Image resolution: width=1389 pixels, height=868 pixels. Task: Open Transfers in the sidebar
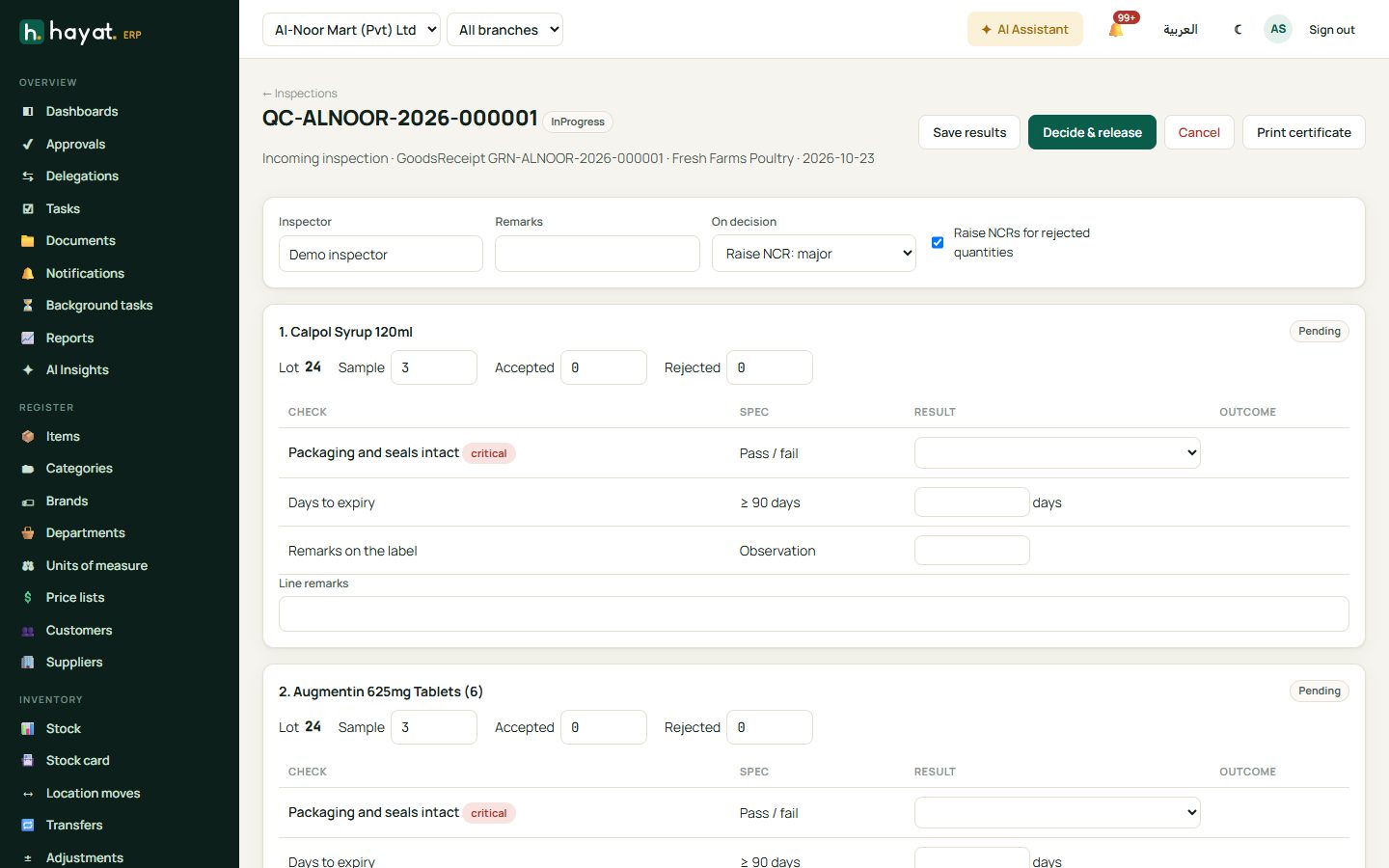74,826
